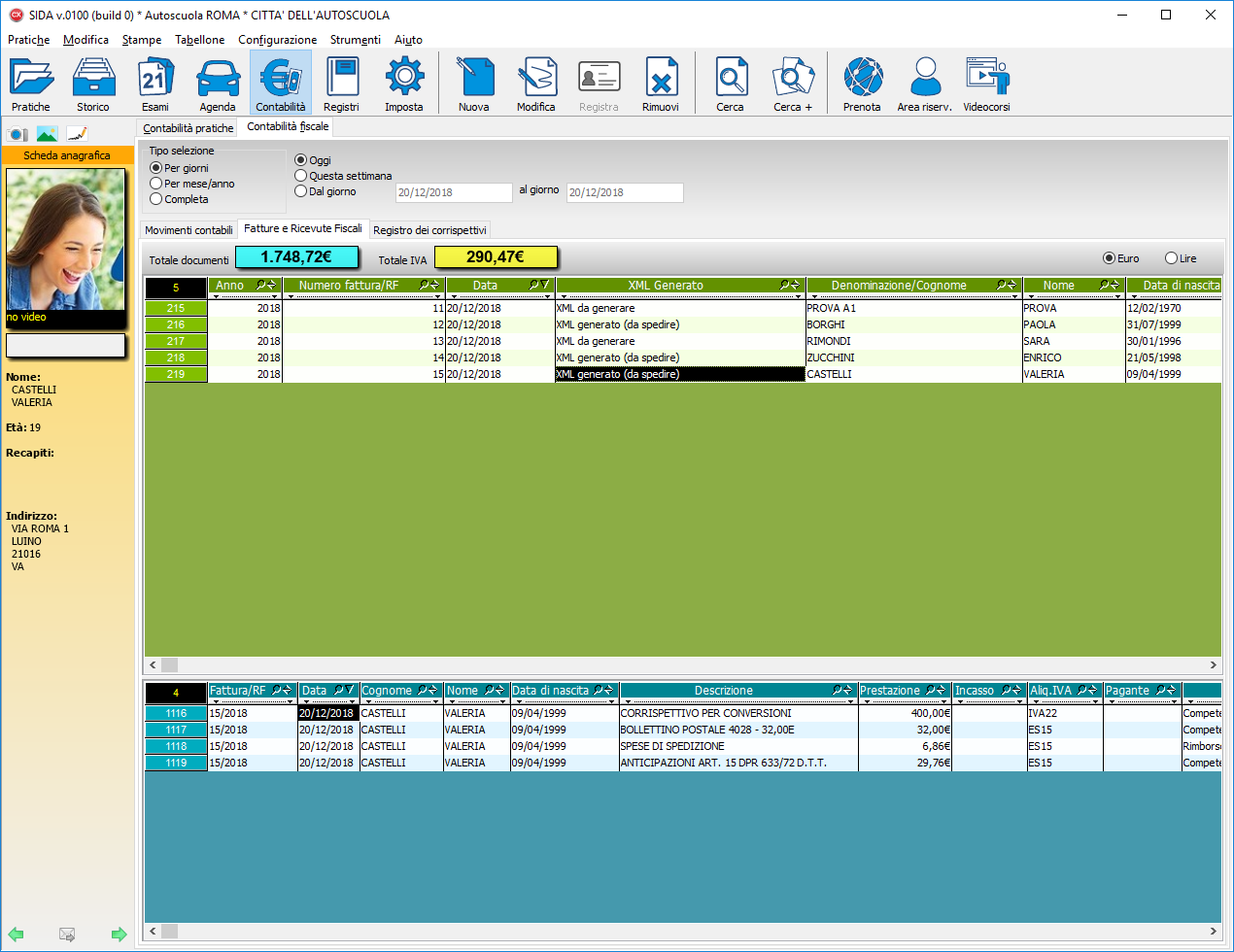Click the upper table's horizontal scrollbar thumb
Viewport: 1234px width, 952px height.
(x=169, y=665)
